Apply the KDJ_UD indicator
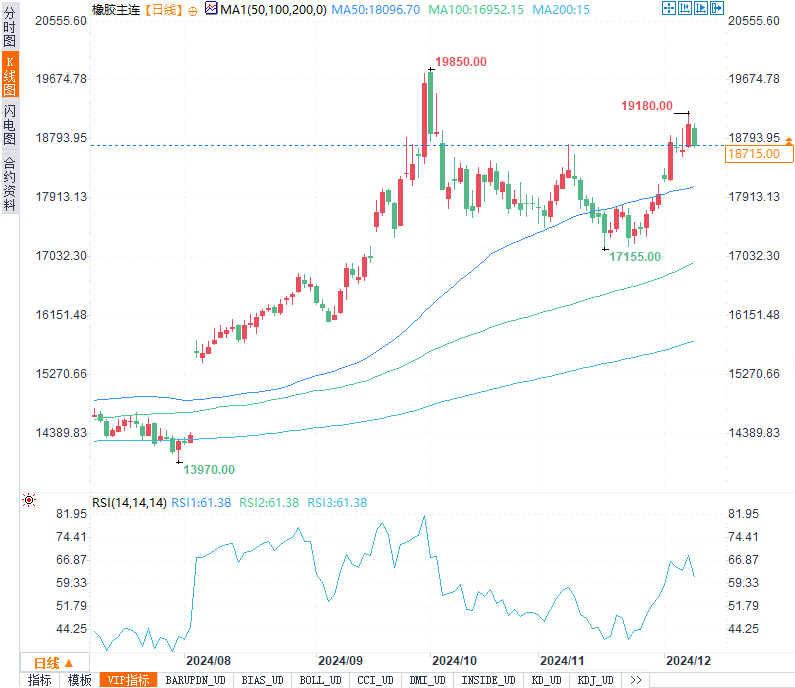 pos(594,680)
